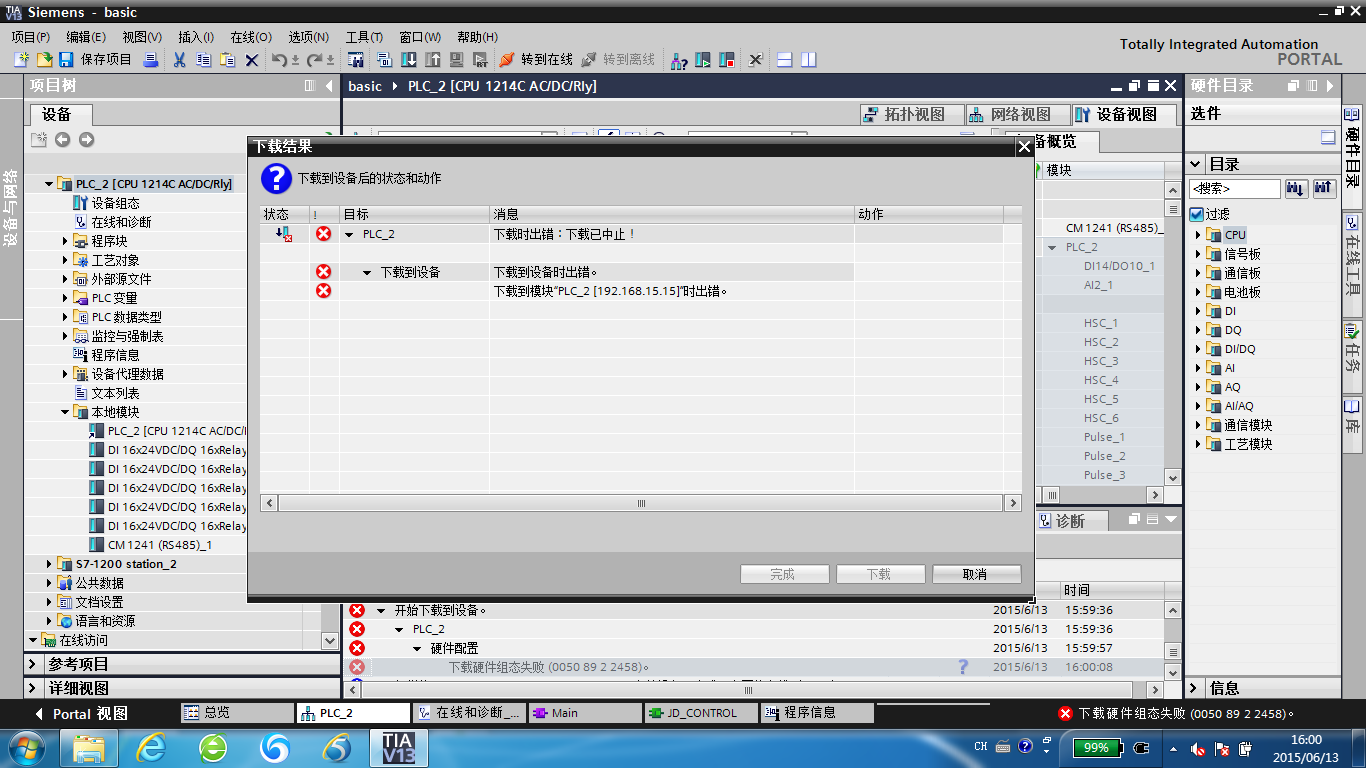Image resolution: width=1366 pixels, height=768 pixels.
Task: Open the 工具(T) menu
Action: point(365,37)
